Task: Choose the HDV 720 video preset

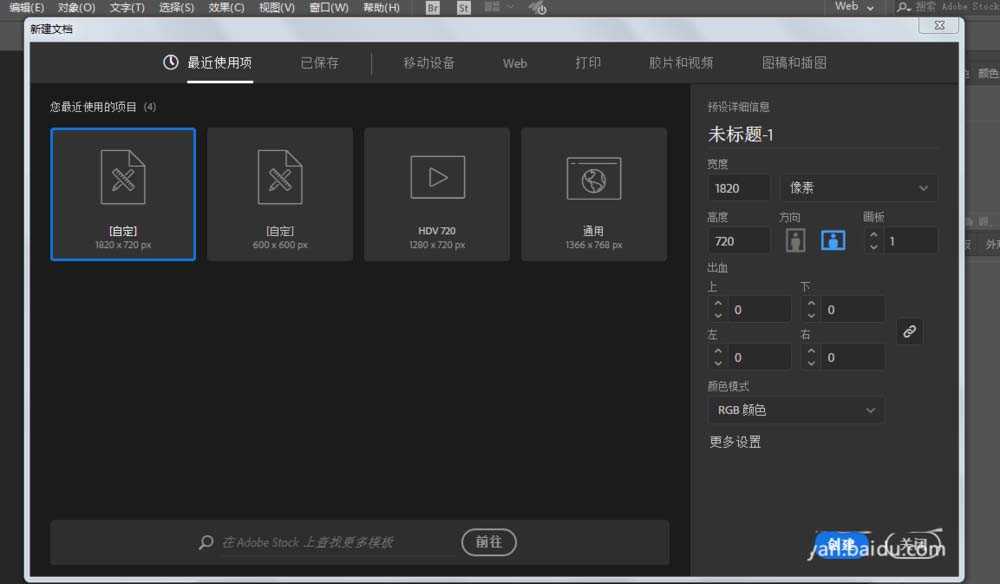Action: [437, 193]
